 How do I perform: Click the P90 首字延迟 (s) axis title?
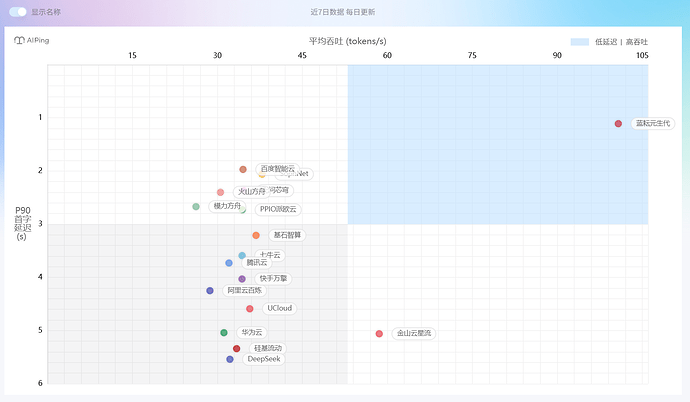pos(23,223)
